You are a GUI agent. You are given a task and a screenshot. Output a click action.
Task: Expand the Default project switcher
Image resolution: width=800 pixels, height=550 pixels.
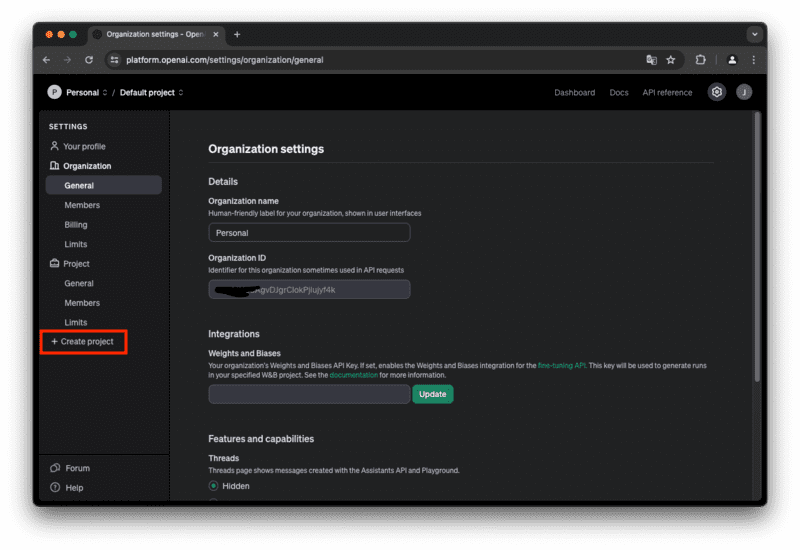(152, 93)
